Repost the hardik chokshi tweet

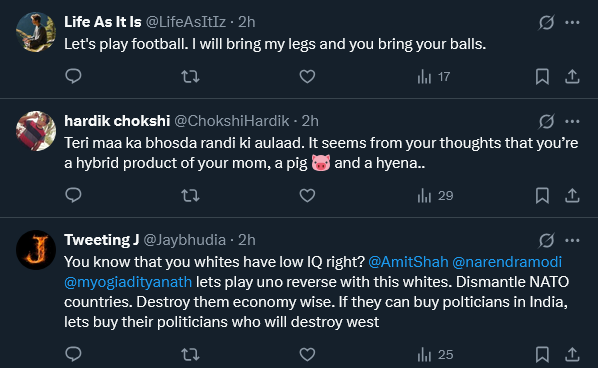[x=190, y=196]
